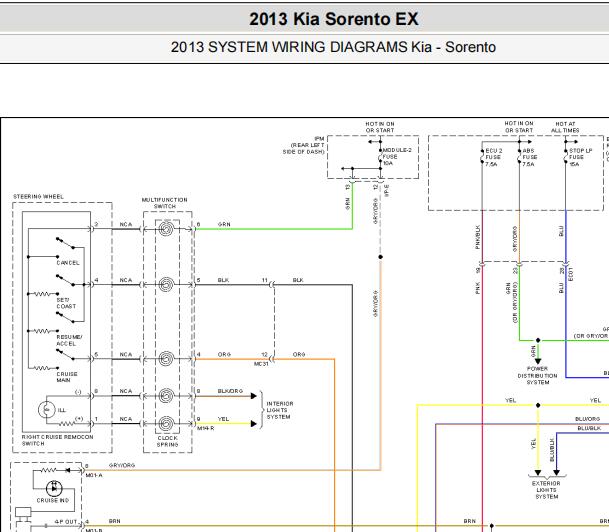Click the EC01 connector label
The width and height of the screenshot is (609, 532).
point(571,274)
